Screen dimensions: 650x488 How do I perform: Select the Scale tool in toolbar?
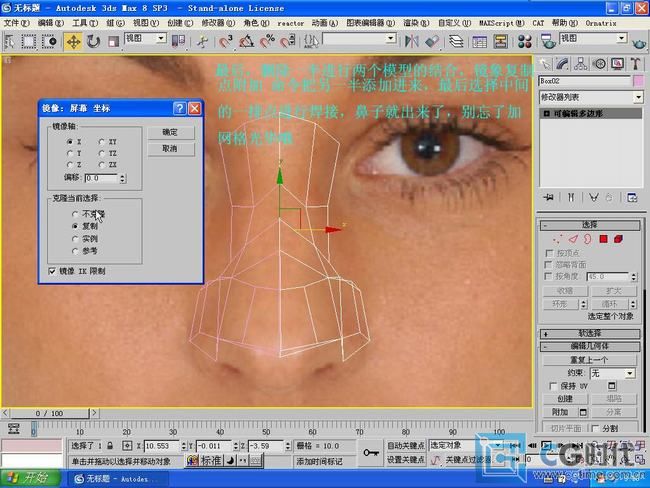tap(113, 41)
